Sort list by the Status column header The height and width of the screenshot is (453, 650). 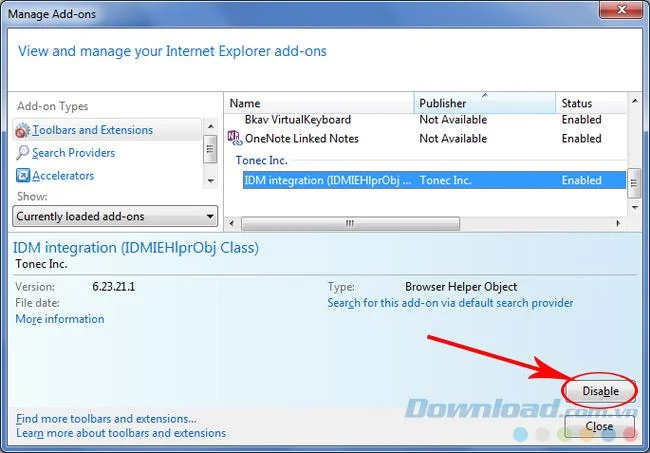click(591, 103)
